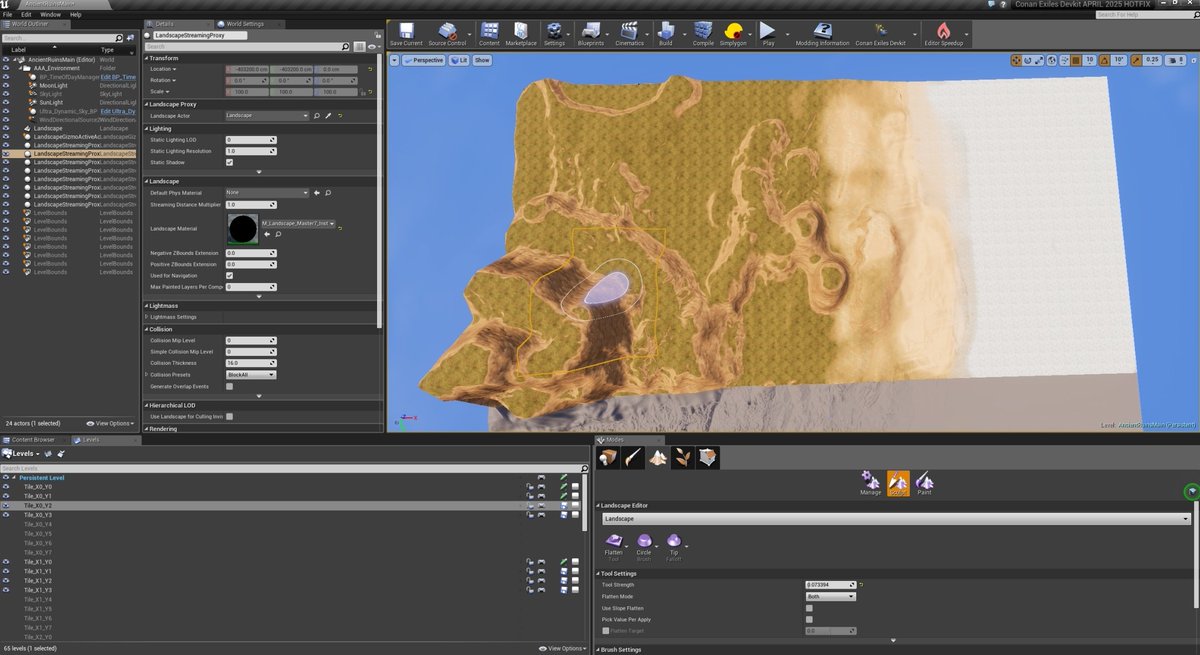Open the Circle brush selector
The image size is (1200, 655).
[x=644, y=546]
